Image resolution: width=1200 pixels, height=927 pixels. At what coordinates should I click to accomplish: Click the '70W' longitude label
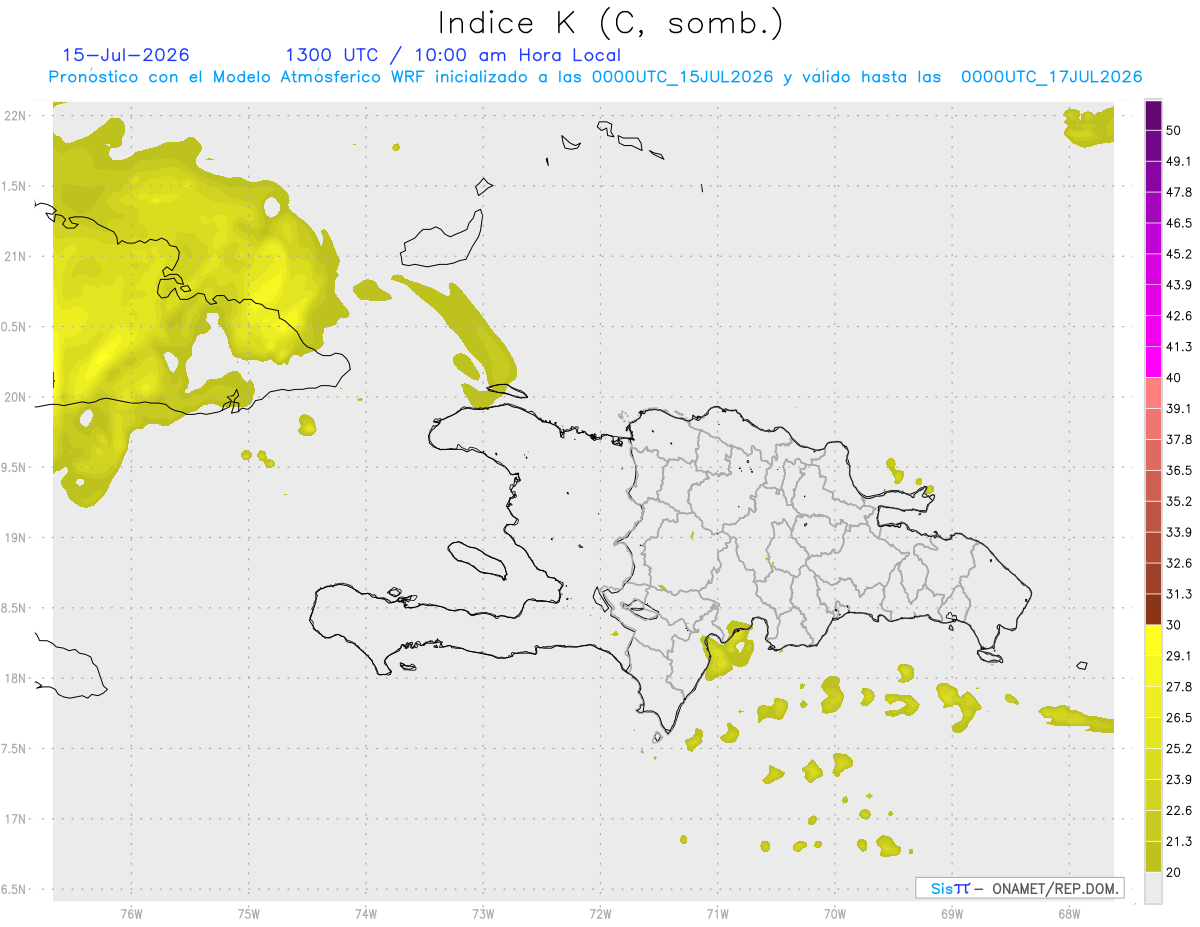click(x=834, y=914)
